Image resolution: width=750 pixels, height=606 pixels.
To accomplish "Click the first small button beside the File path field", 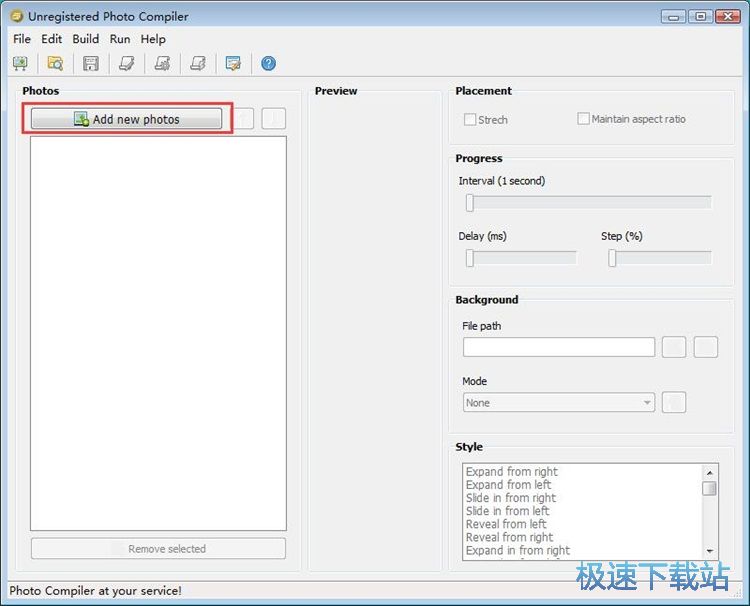I will click(674, 347).
